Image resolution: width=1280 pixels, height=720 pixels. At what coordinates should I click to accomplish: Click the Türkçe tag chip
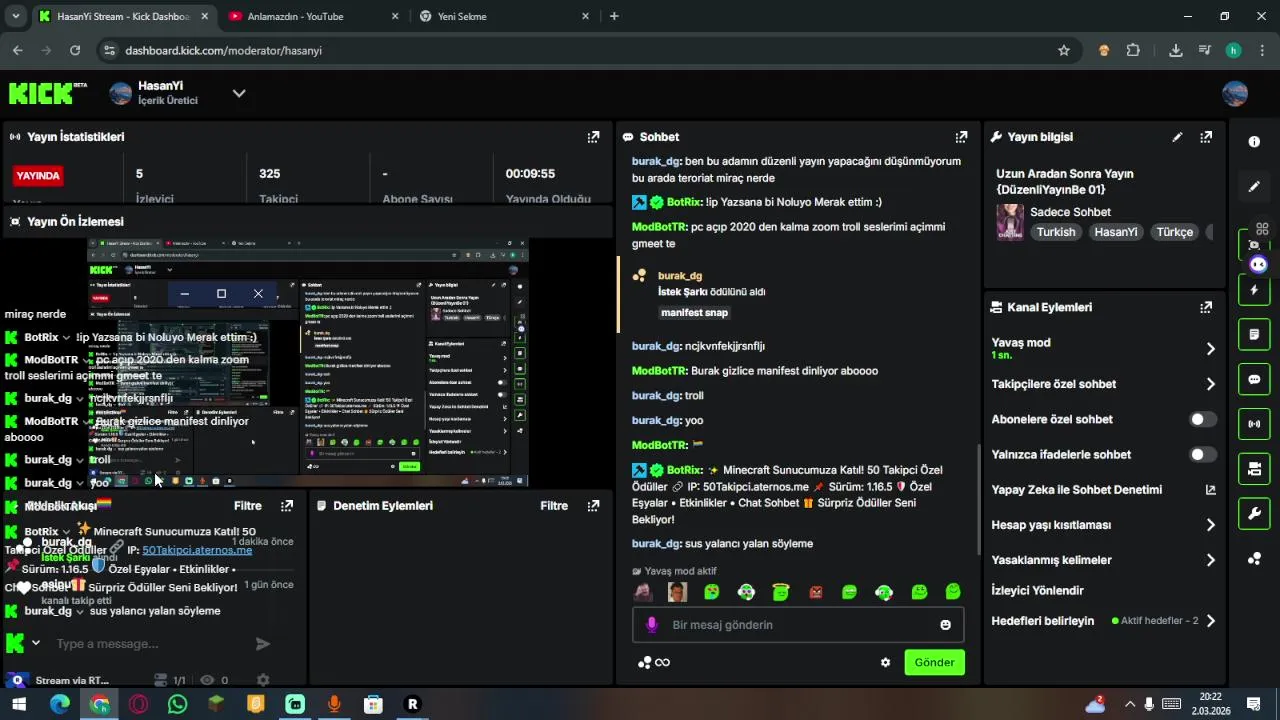pyautogui.click(x=1175, y=232)
